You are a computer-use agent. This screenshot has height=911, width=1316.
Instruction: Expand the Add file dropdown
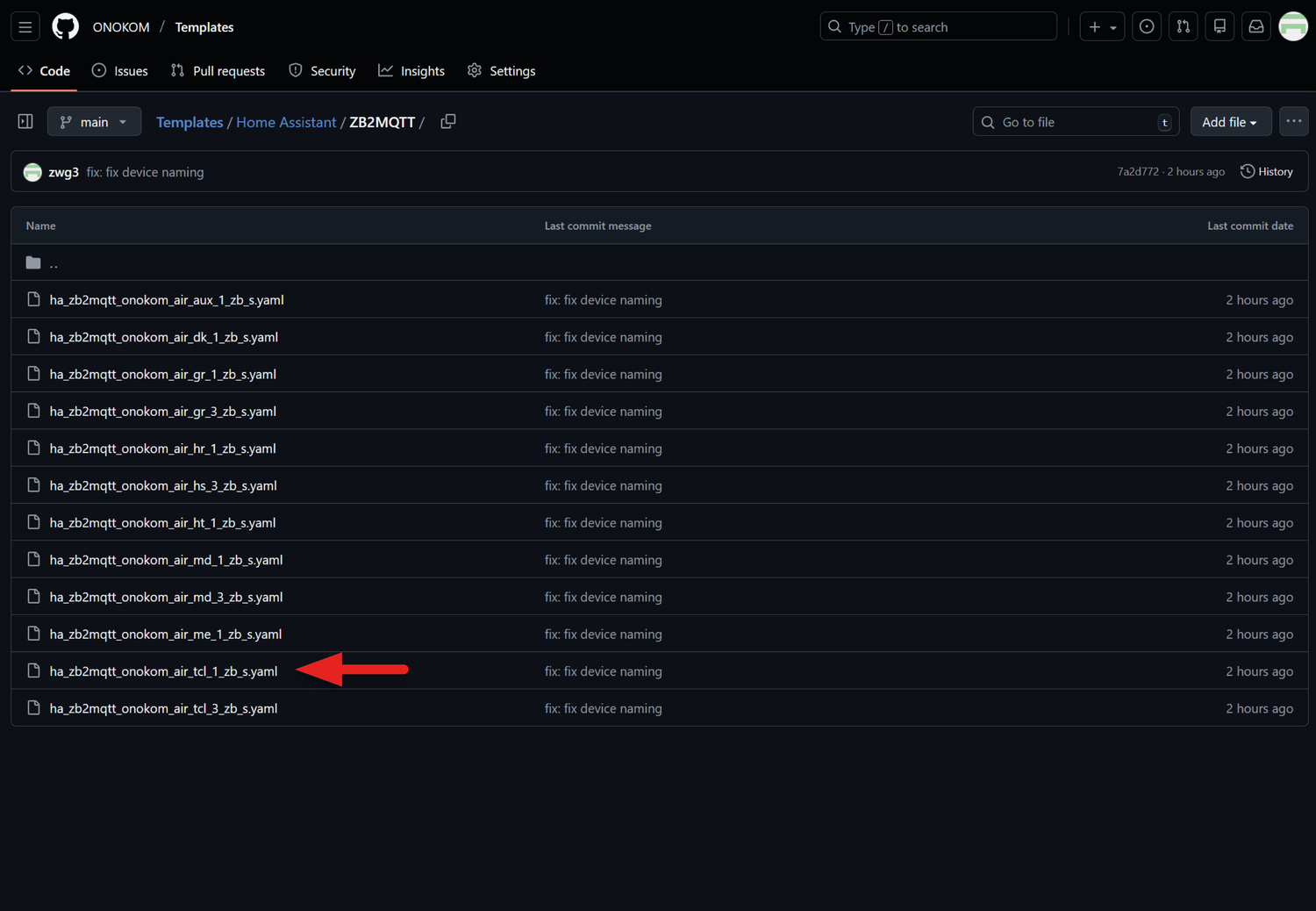click(1231, 122)
